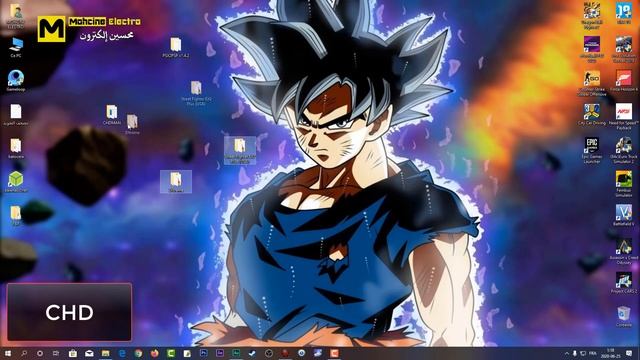Select the Need for Speed Payback shortcut
The width and height of the screenshot is (640, 360).
tap(624, 117)
